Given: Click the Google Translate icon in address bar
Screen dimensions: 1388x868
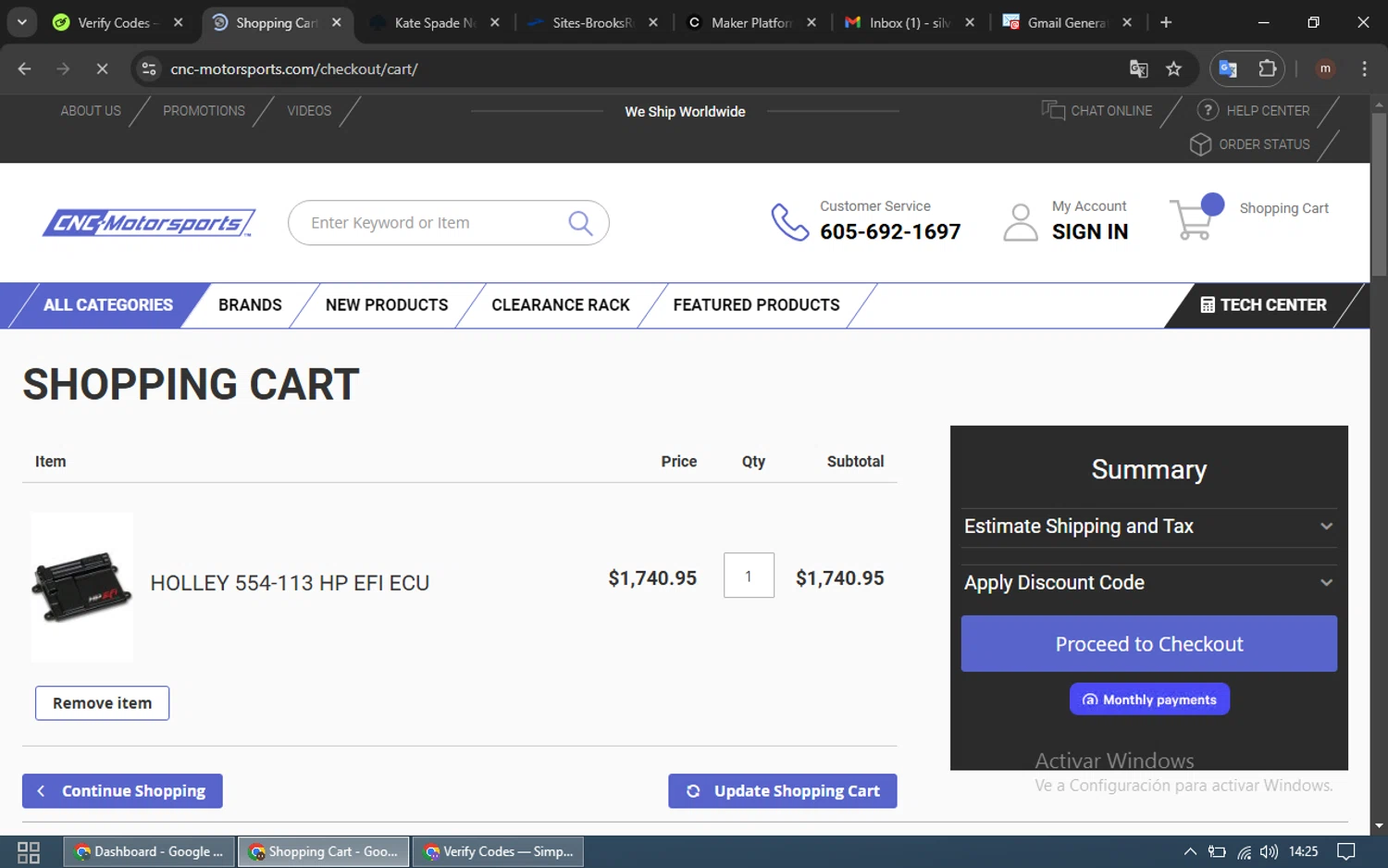Looking at the screenshot, I should 1139,68.
